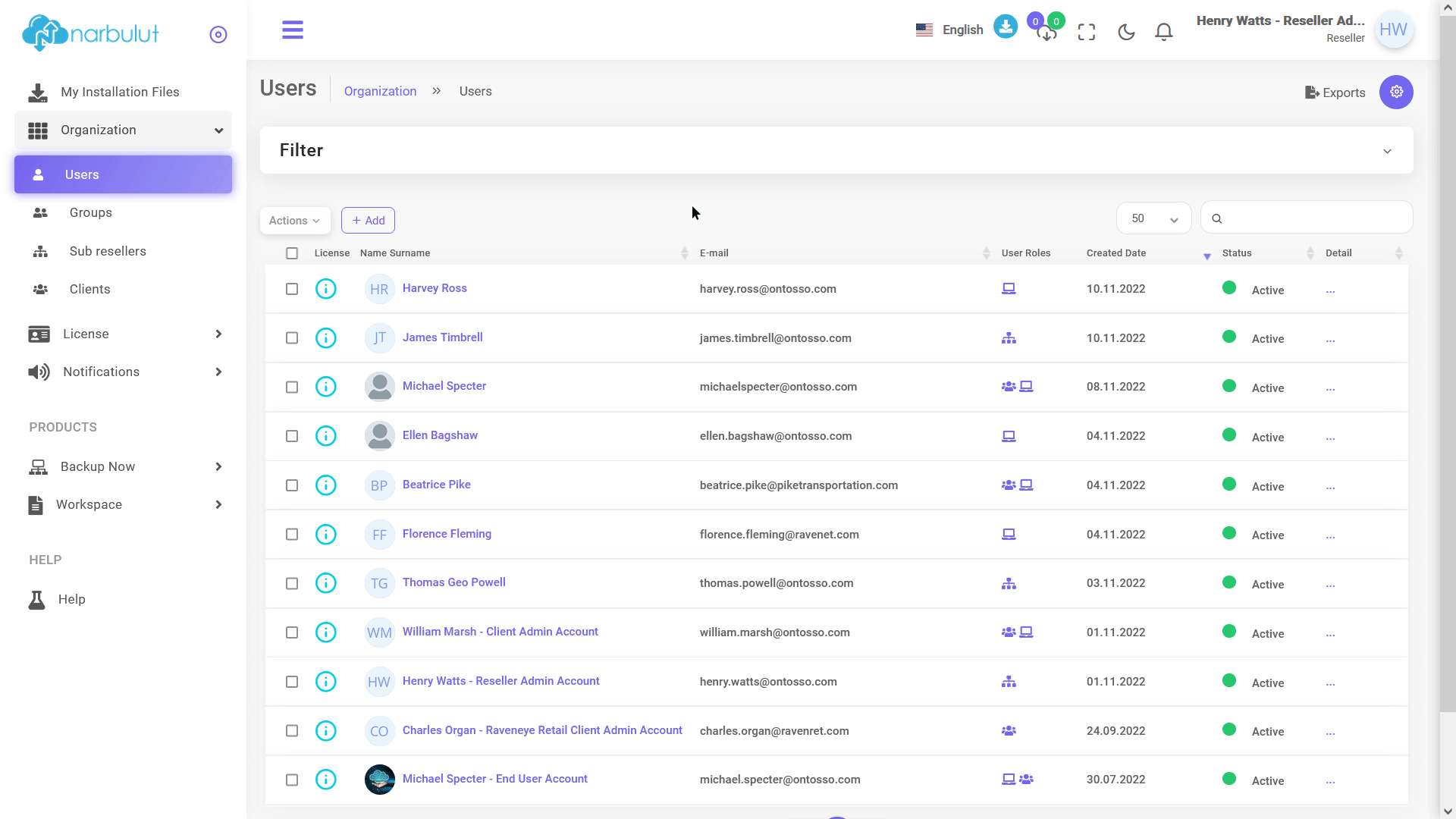Click reseller role icon for James Timbrell
The image size is (1456, 819).
coord(1009,338)
